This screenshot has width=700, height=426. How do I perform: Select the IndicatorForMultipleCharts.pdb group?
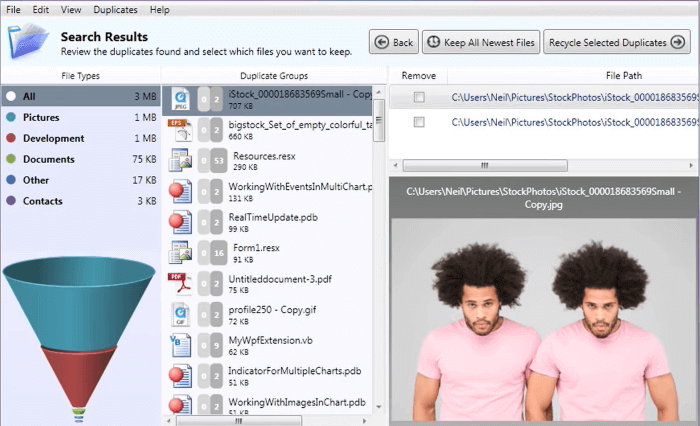pyautogui.click(x=267, y=376)
